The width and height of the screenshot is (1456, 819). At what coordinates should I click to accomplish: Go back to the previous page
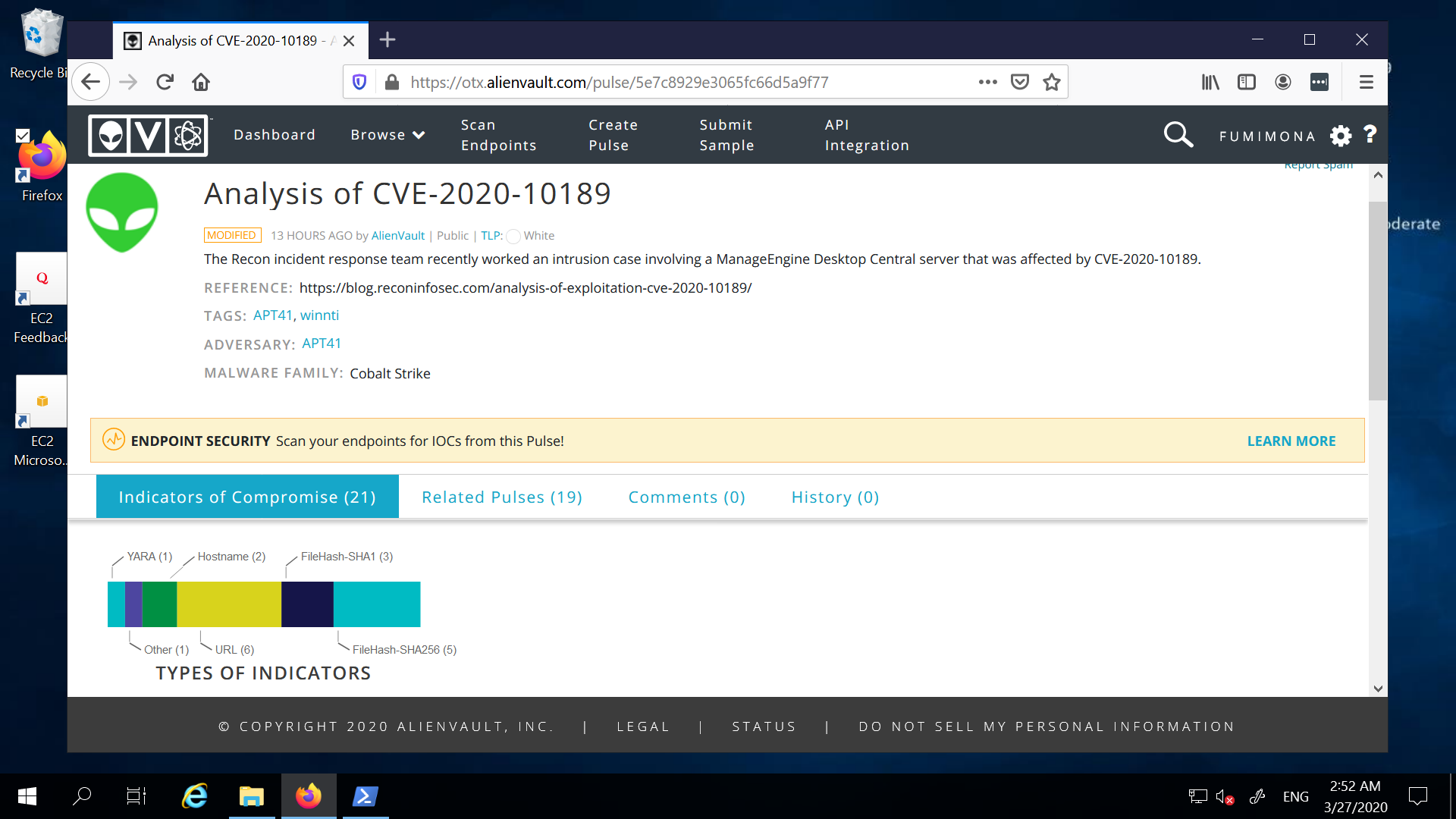(91, 82)
